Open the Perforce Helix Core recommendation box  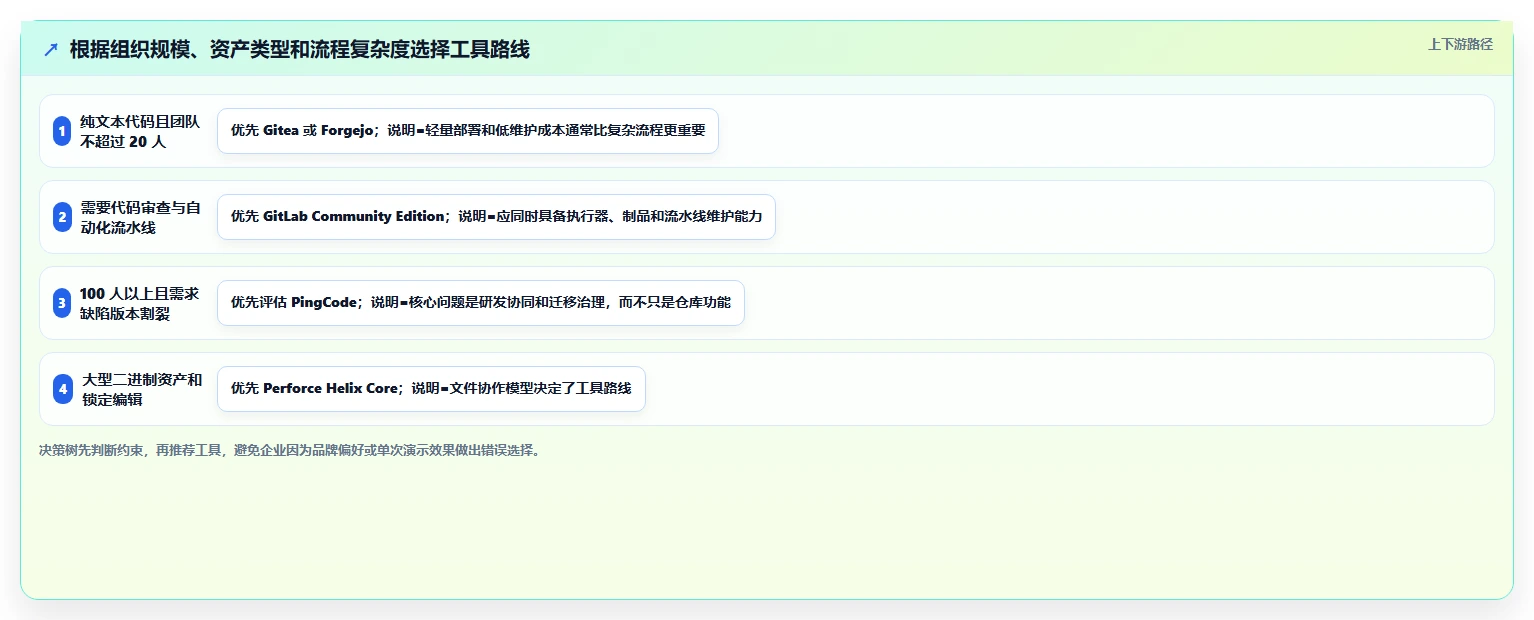tap(431, 389)
